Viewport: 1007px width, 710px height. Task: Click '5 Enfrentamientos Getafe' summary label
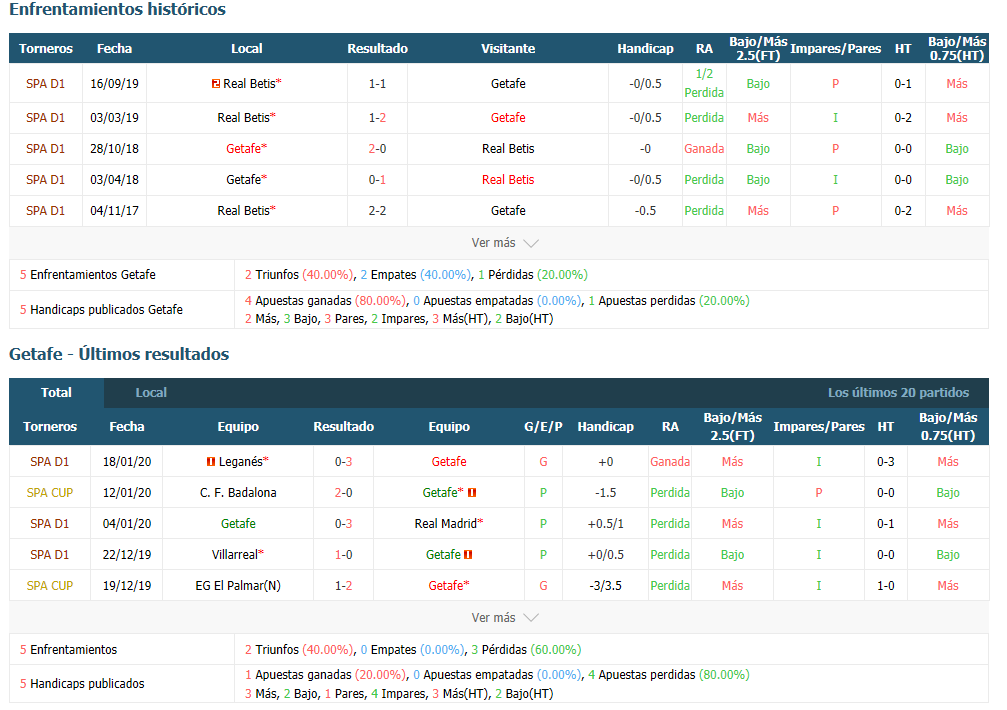87,275
